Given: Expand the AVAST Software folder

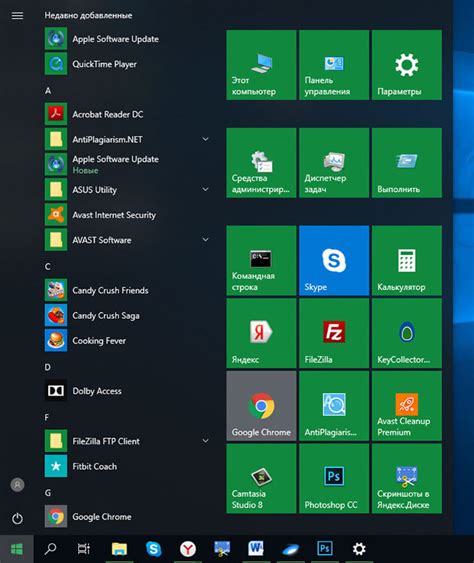Looking at the screenshot, I should tap(205, 239).
